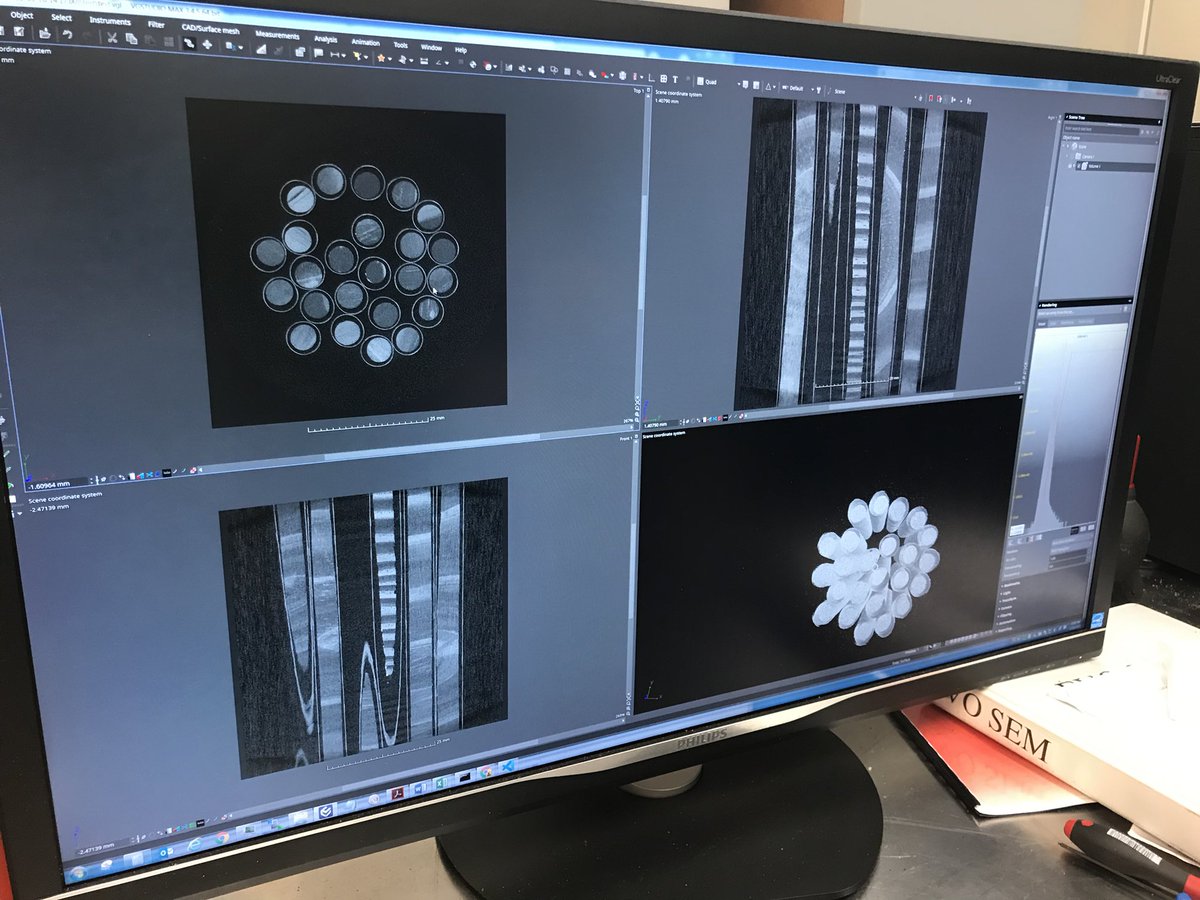Select the highlighted navigation cursor tool

click(188, 43)
